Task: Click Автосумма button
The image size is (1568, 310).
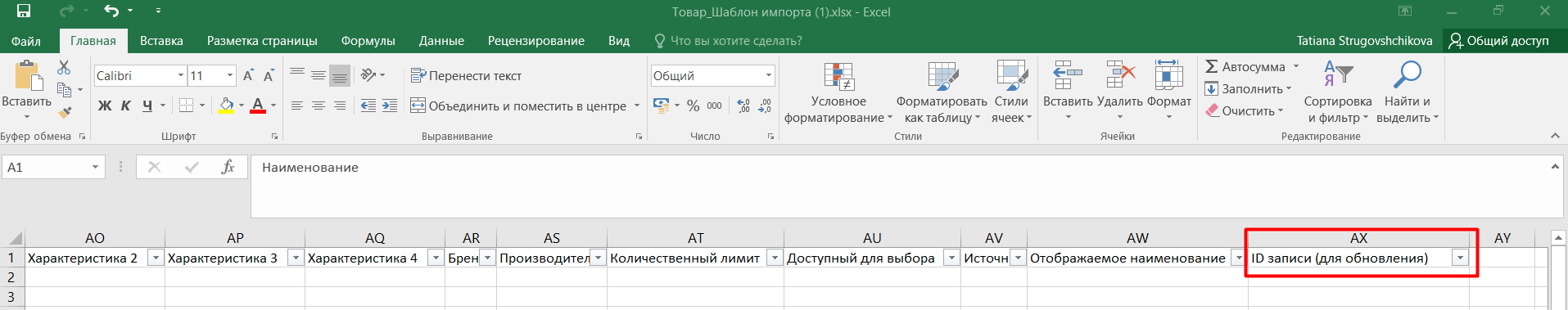Action: (1245, 67)
